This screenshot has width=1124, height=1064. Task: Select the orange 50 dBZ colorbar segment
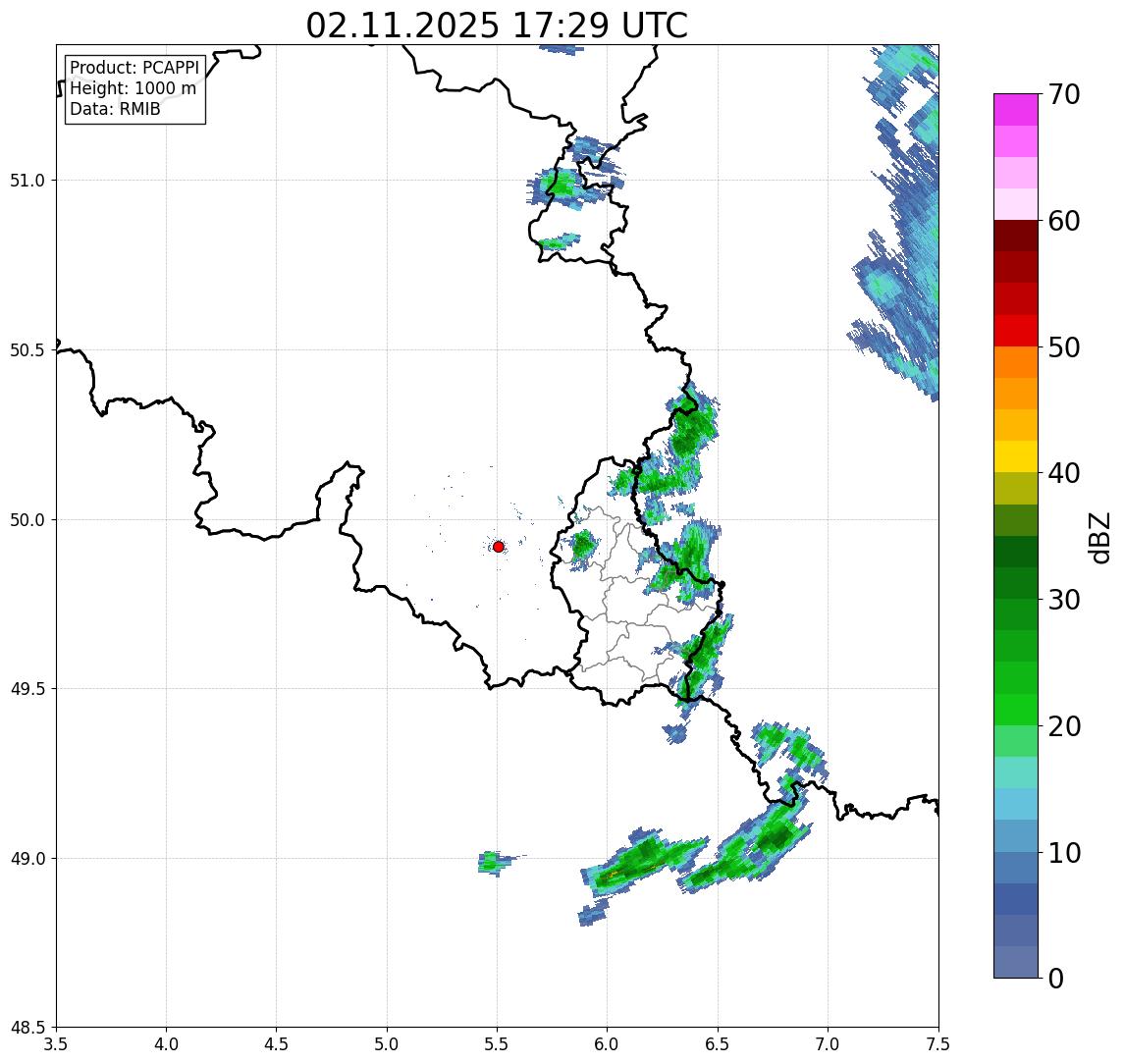click(x=1016, y=362)
